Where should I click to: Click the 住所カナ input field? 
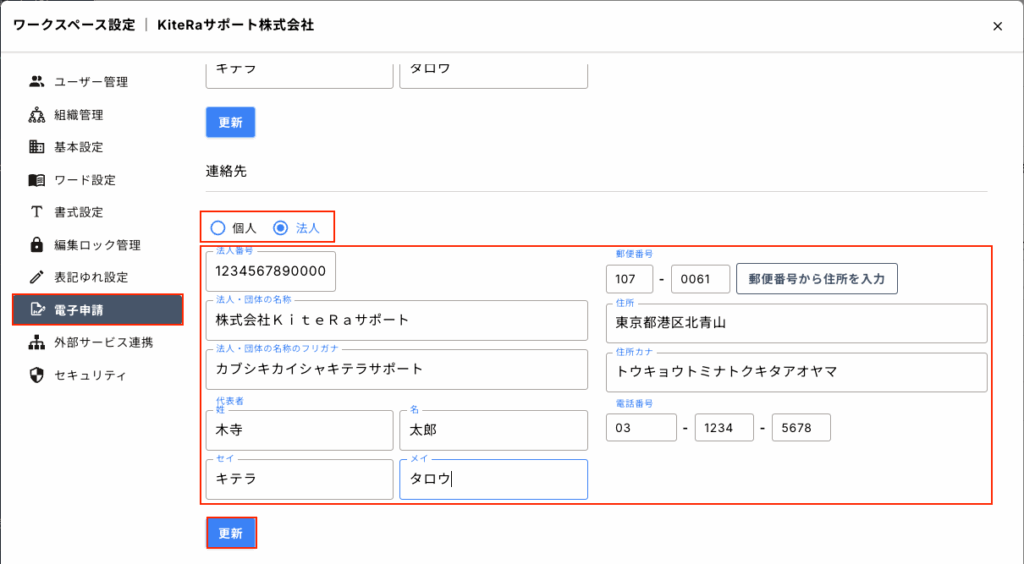point(796,372)
